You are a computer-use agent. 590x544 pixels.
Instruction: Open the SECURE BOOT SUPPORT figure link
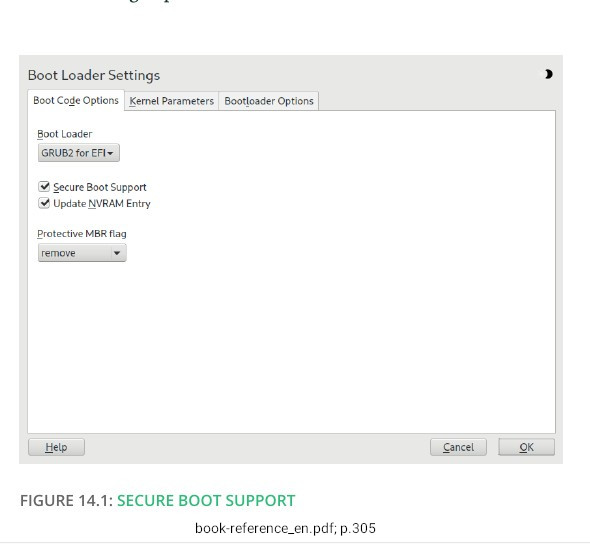tap(206, 501)
